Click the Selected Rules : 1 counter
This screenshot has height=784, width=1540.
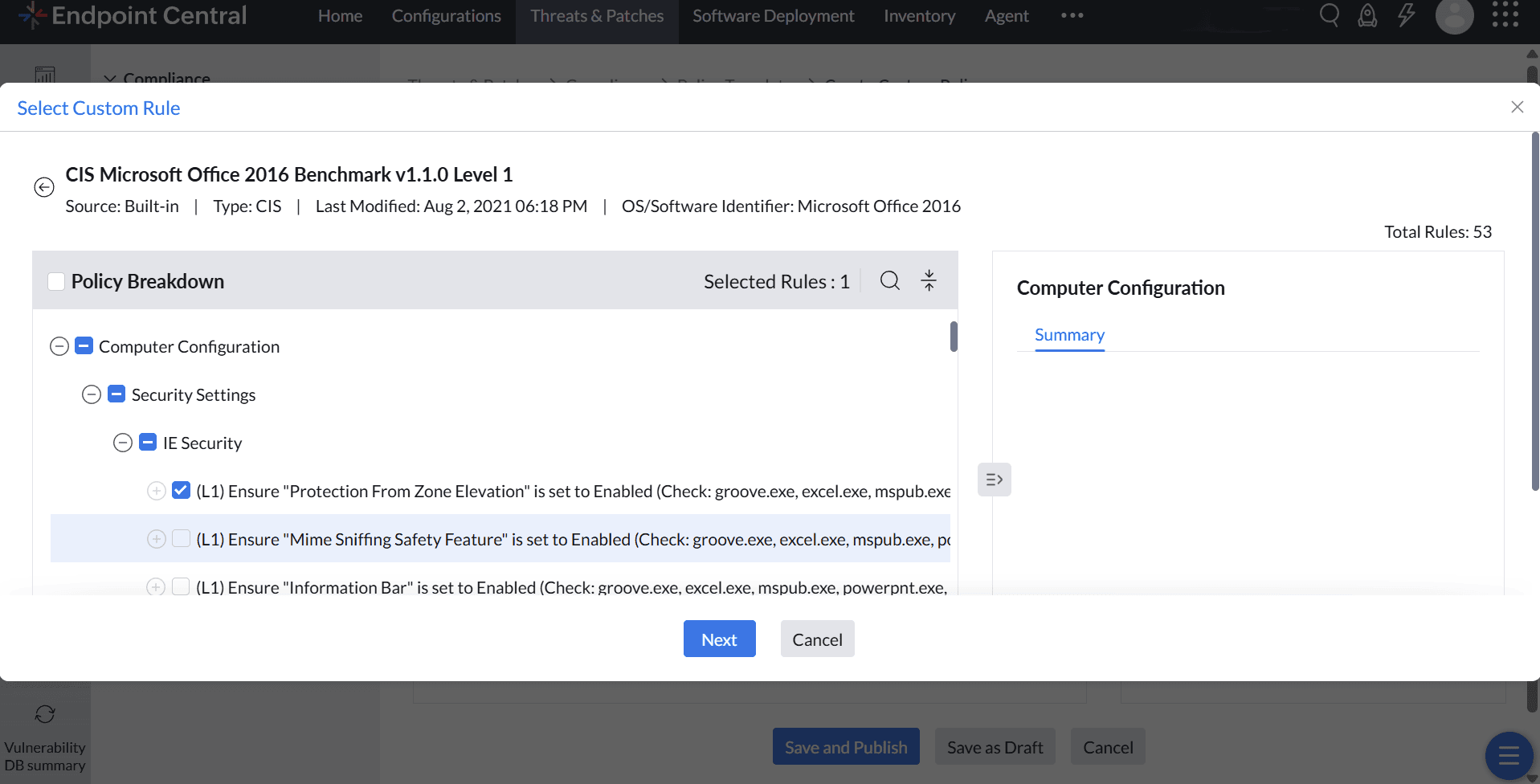(x=777, y=281)
